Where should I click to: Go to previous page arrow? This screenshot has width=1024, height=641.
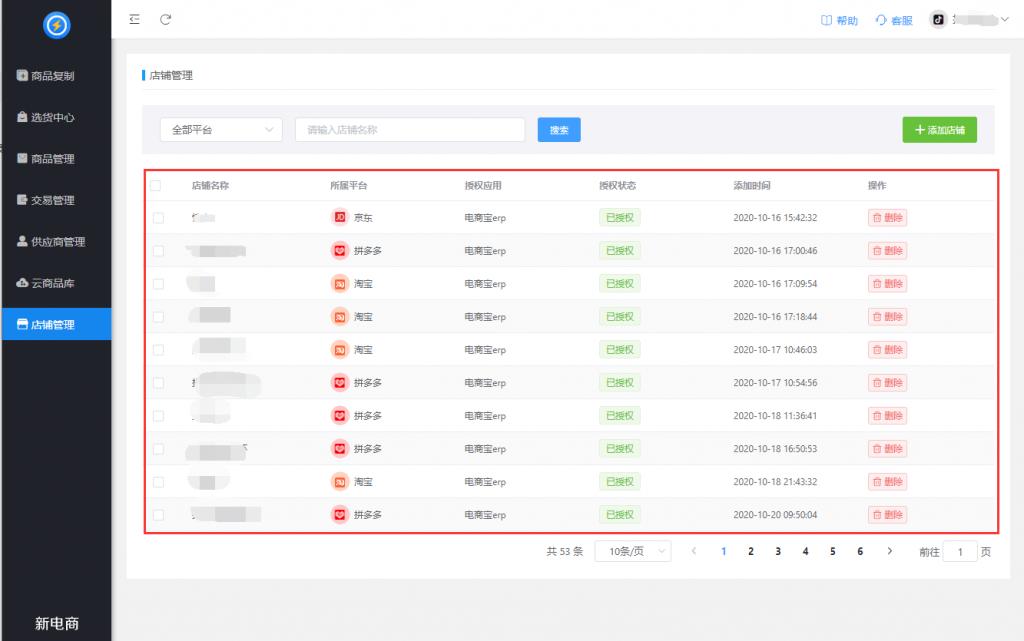coord(694,552)
